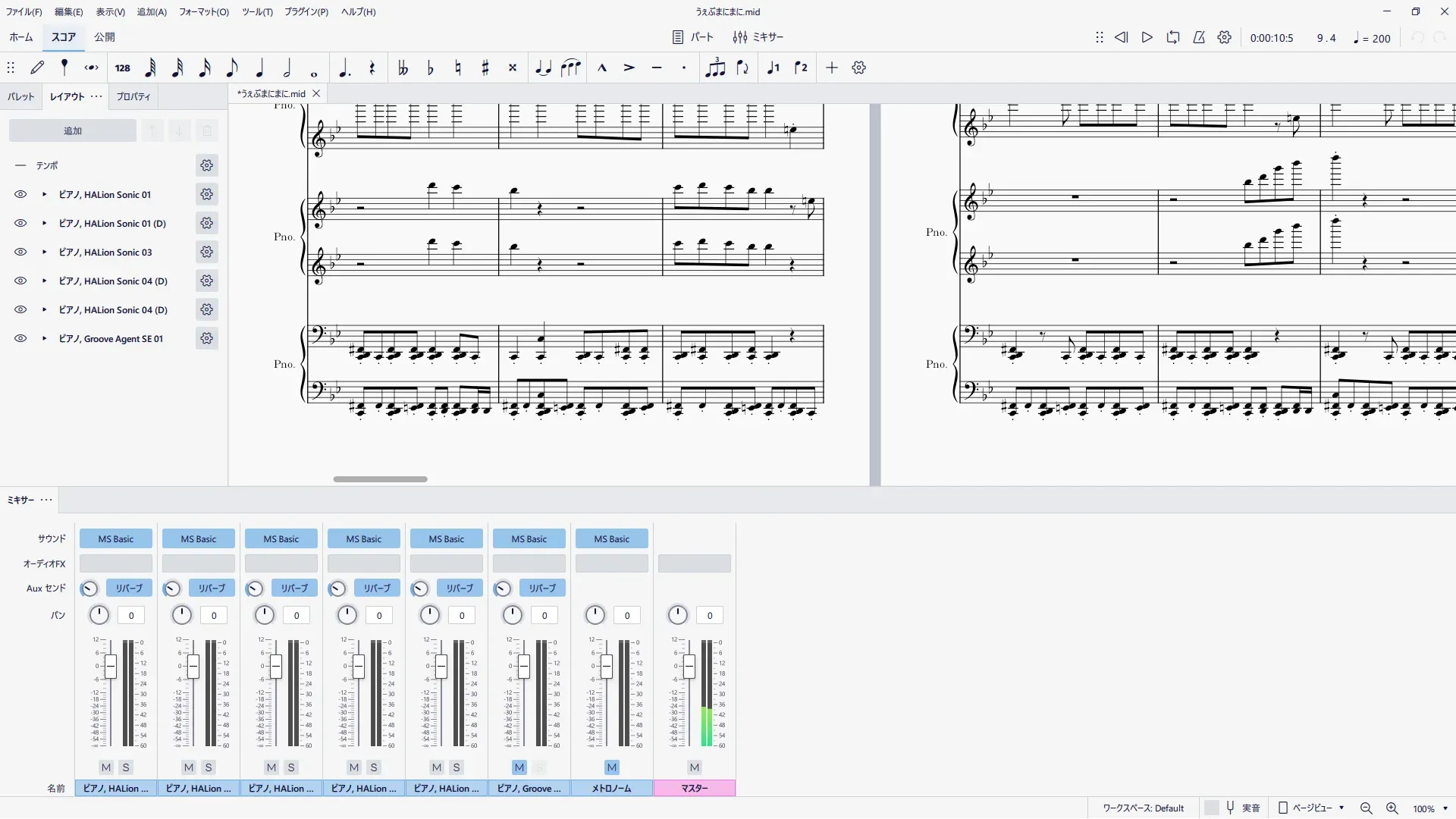The width and height of the screenshot is (1456, 819).
Task: Toggle the tie icon in note toolbar
Action: (543, 68)
